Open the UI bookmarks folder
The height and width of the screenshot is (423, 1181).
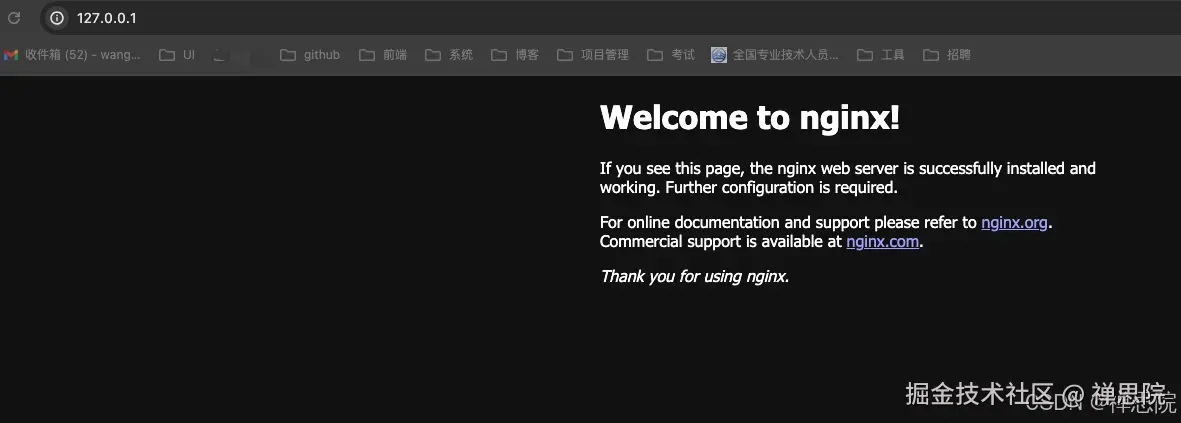pos(178,55)
